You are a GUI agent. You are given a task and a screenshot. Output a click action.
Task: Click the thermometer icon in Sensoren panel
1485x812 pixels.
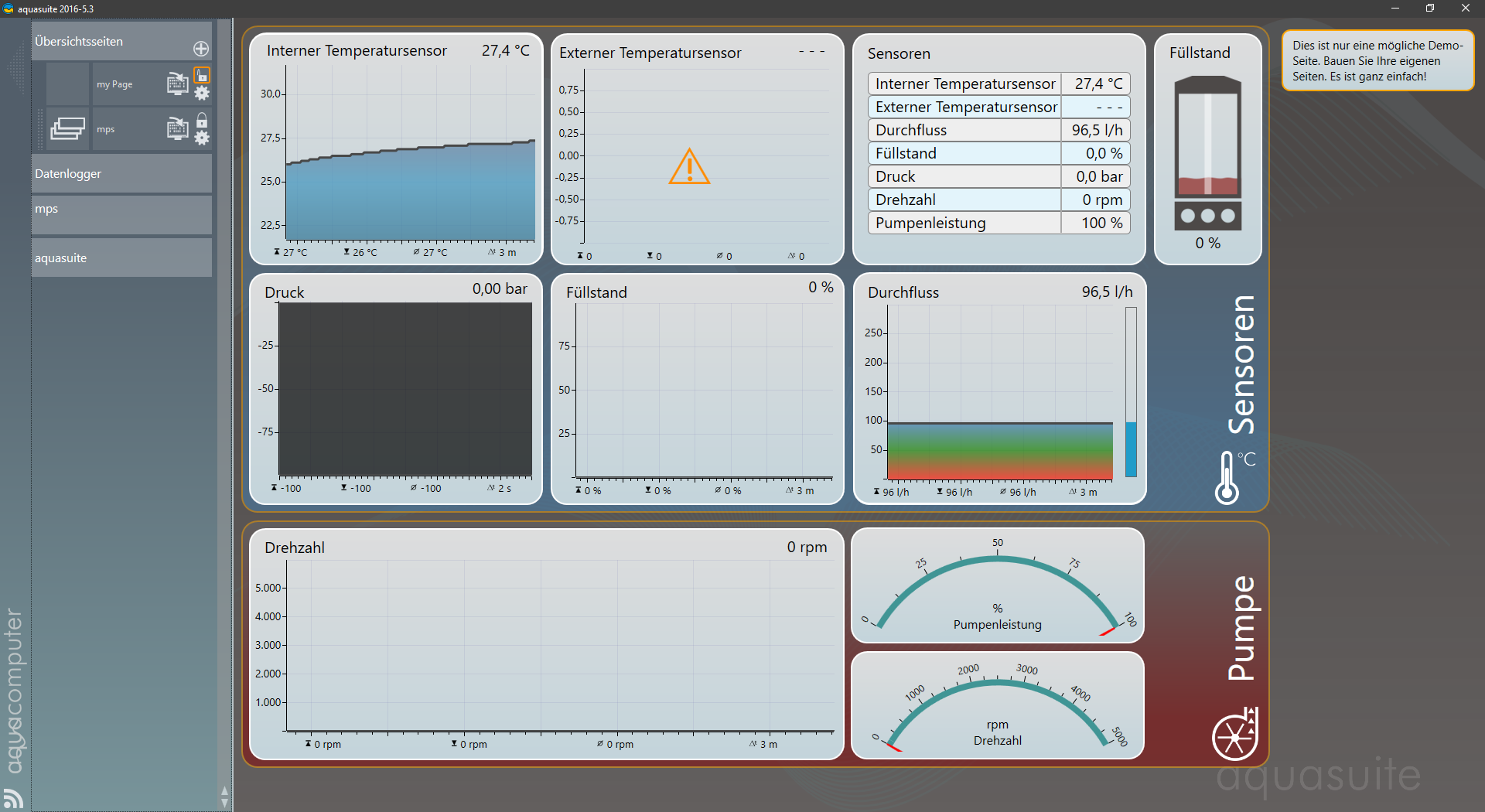pyautogui.click(x=1227, y=478)
